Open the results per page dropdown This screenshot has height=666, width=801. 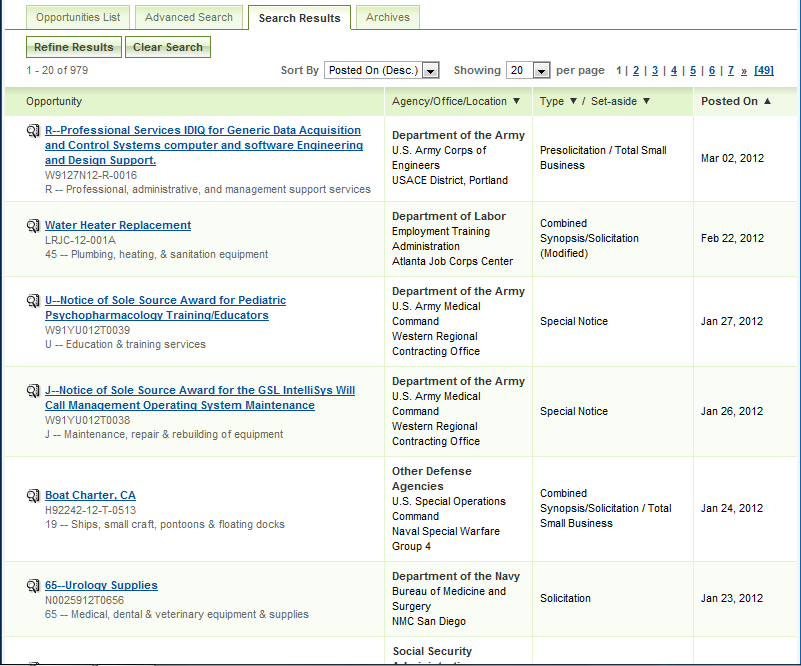click(528, 70)
